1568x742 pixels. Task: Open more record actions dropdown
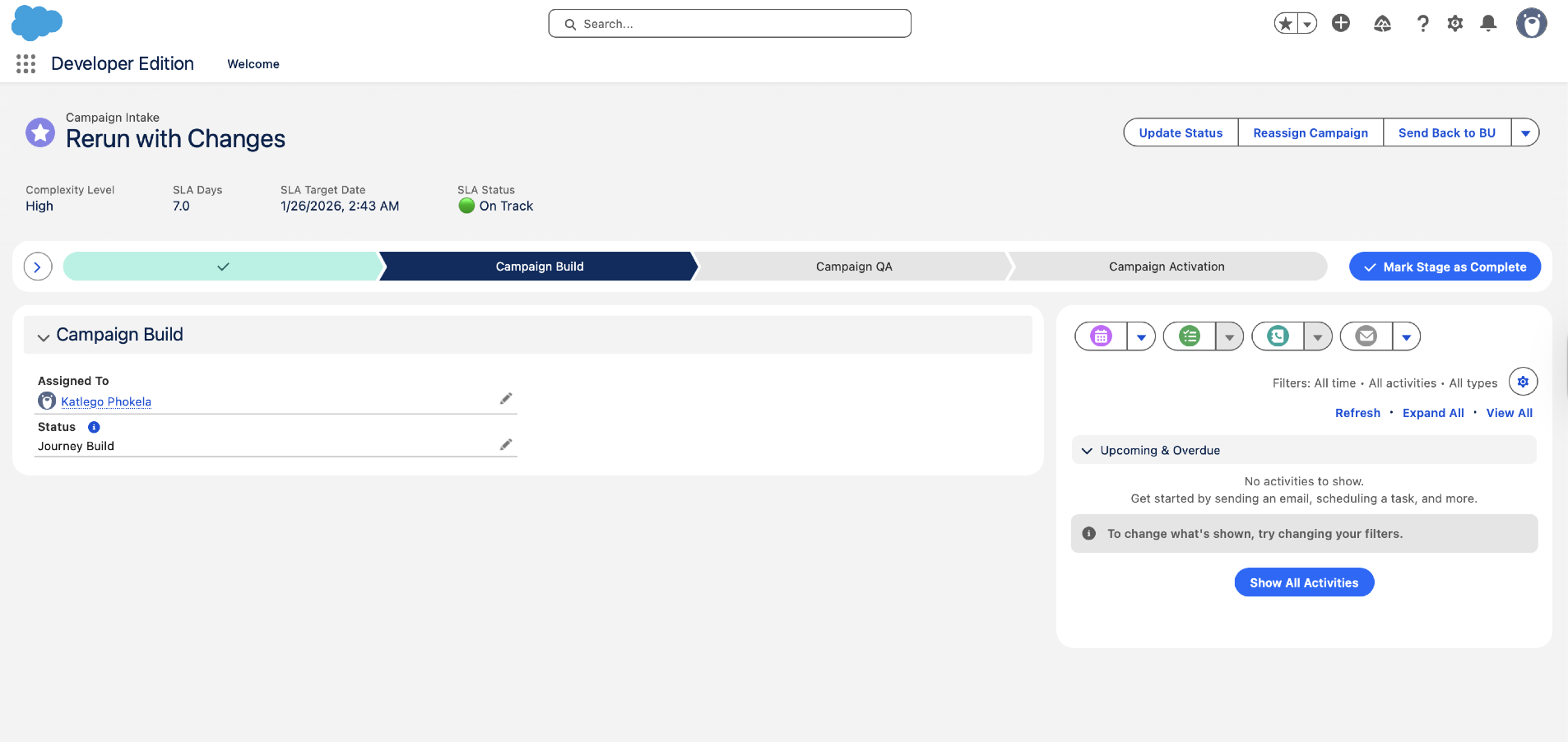click(1525, 132)
